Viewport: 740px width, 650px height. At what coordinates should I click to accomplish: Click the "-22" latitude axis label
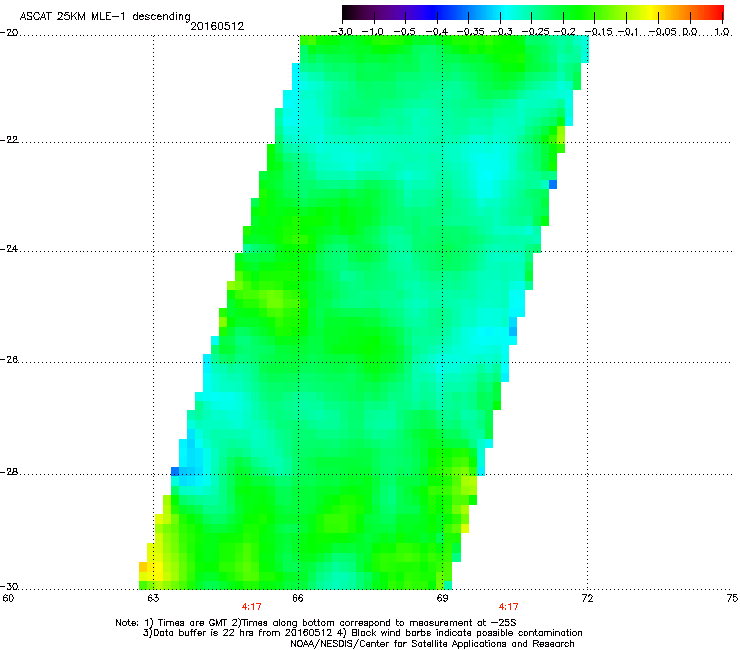9,140
